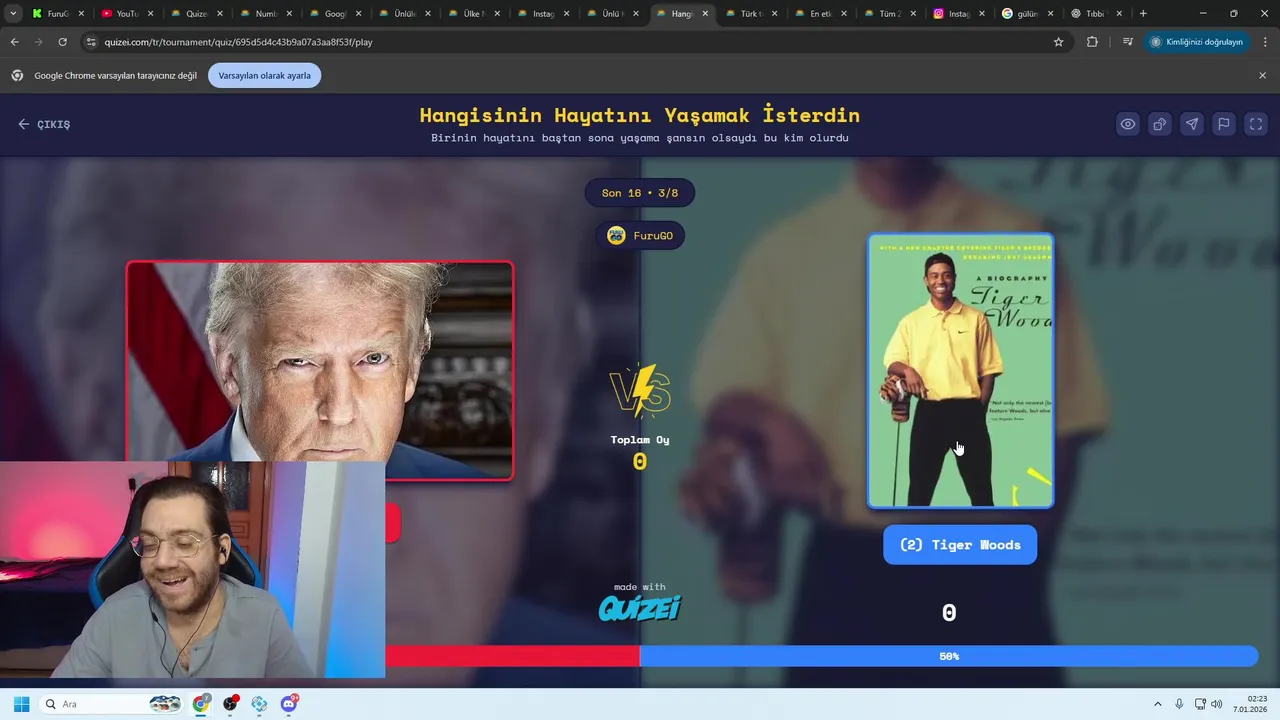Reload the page with the refresh icon
Screen dimensions: 1280x720
[x=62, y=42]
